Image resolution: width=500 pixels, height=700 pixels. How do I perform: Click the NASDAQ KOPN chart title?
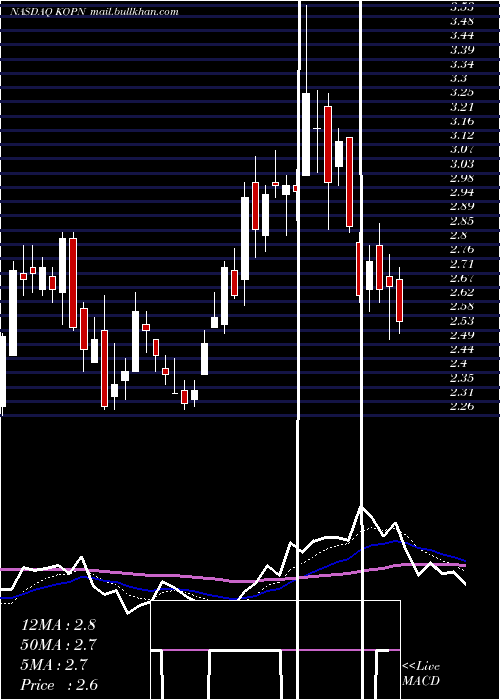pos(95,12)
